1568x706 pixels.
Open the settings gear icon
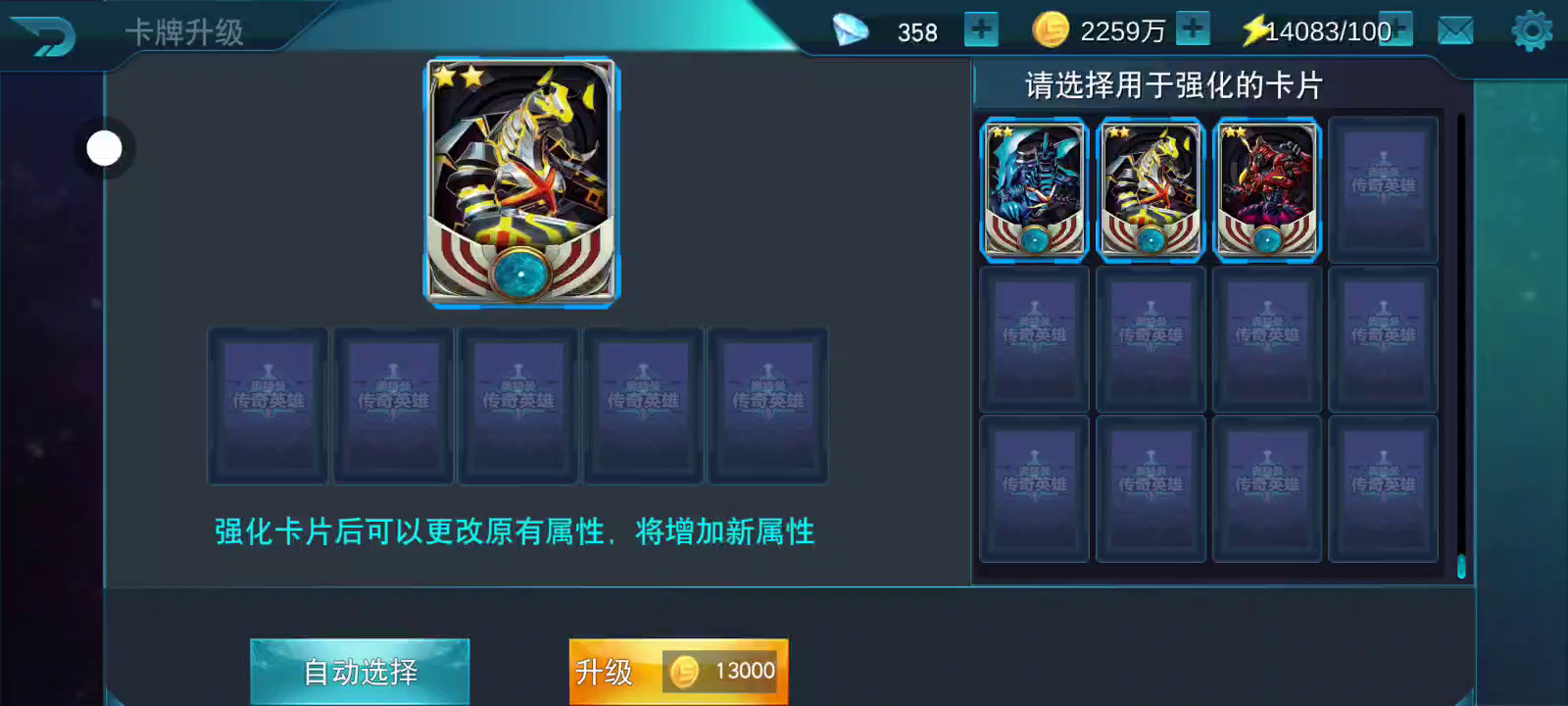1532,31
